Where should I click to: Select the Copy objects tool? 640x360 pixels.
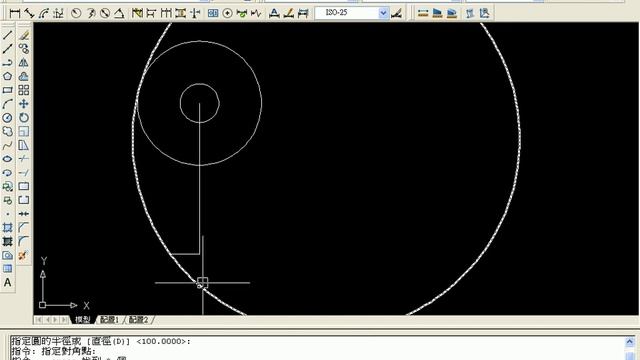24,49
